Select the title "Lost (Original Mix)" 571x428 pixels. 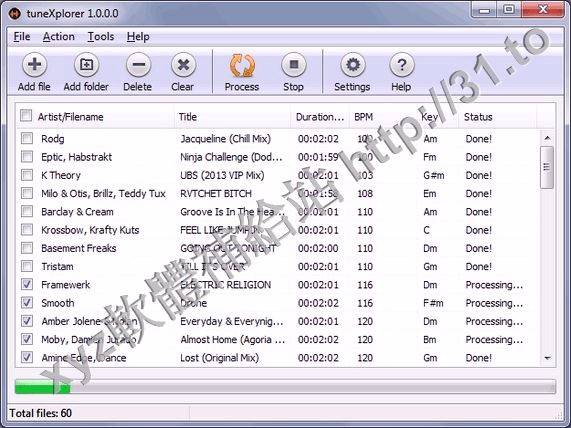coord(220,358)
